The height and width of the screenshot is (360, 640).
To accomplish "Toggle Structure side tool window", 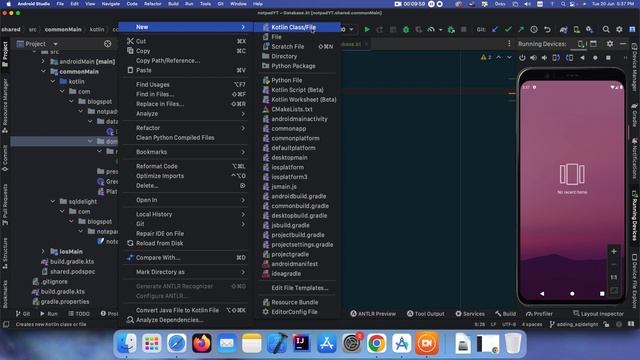I will 5,253.
